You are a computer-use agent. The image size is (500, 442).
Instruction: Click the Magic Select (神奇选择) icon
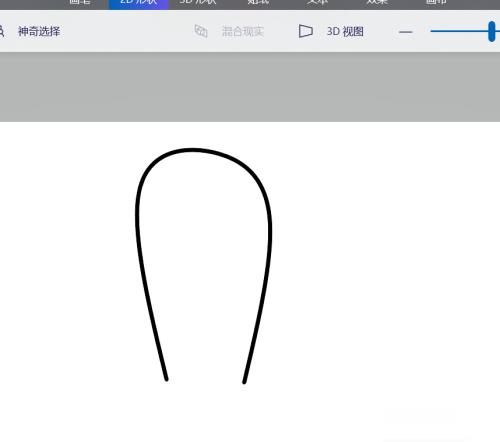pos(1,31)
